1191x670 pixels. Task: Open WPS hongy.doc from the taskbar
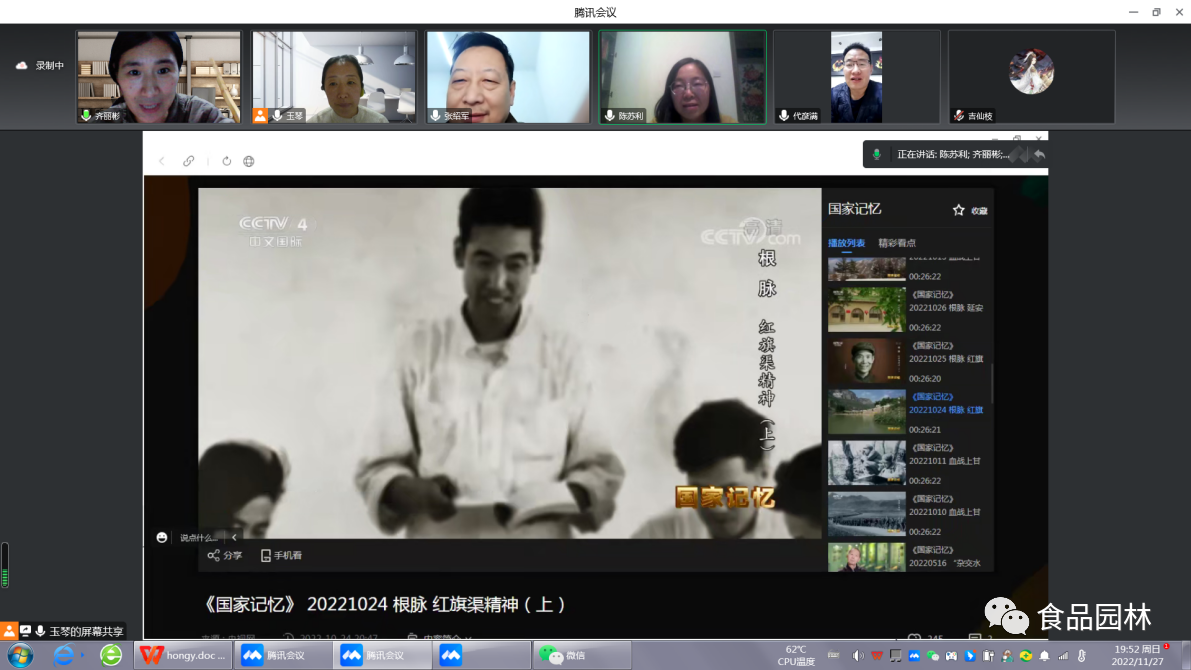point(183,655)
